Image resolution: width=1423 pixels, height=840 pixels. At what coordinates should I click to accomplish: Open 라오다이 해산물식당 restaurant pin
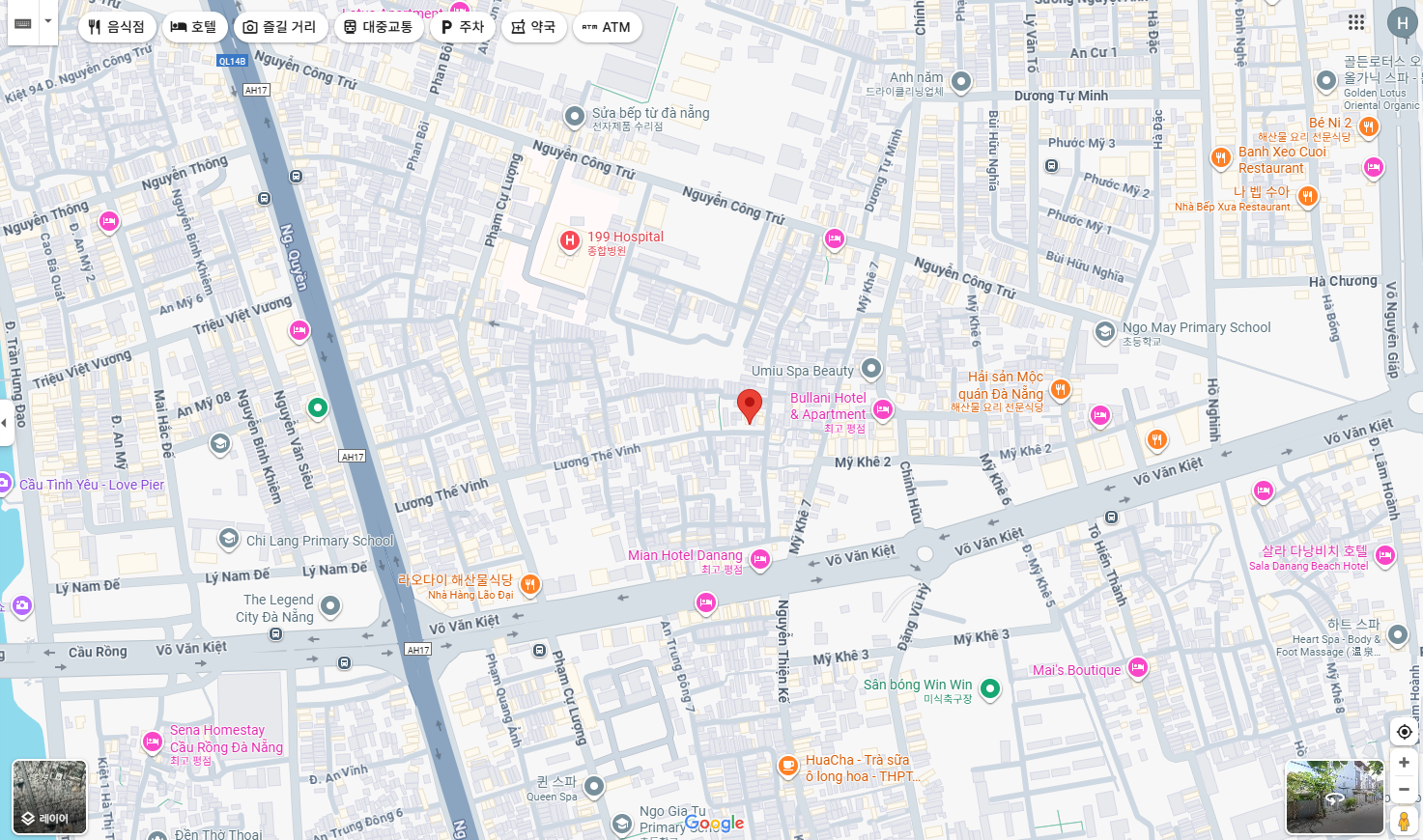click(x=529, y=584)
